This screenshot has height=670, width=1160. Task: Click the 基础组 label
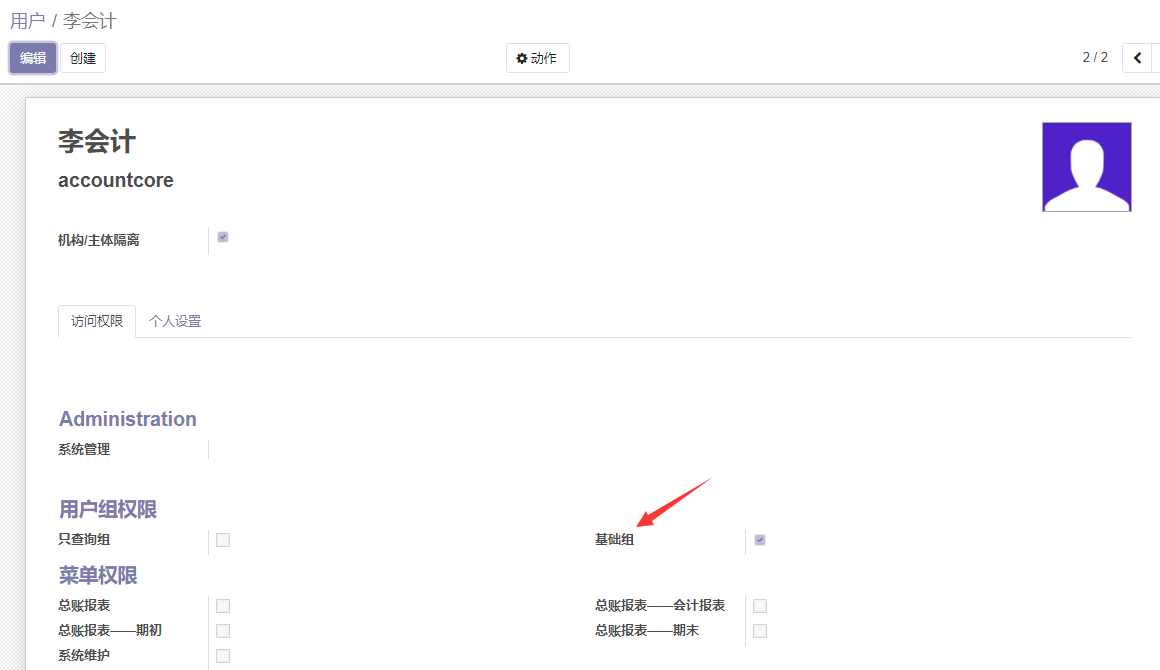click(614, 539)
